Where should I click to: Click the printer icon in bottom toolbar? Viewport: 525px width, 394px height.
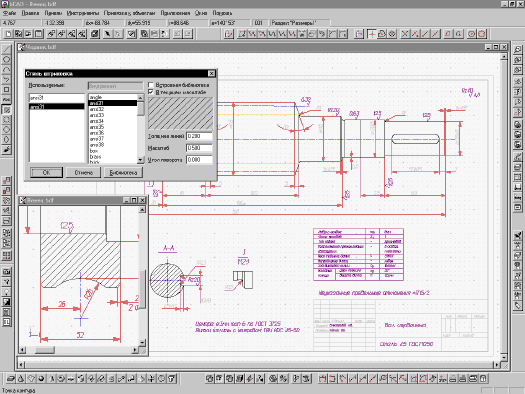[x=462, y=379]
